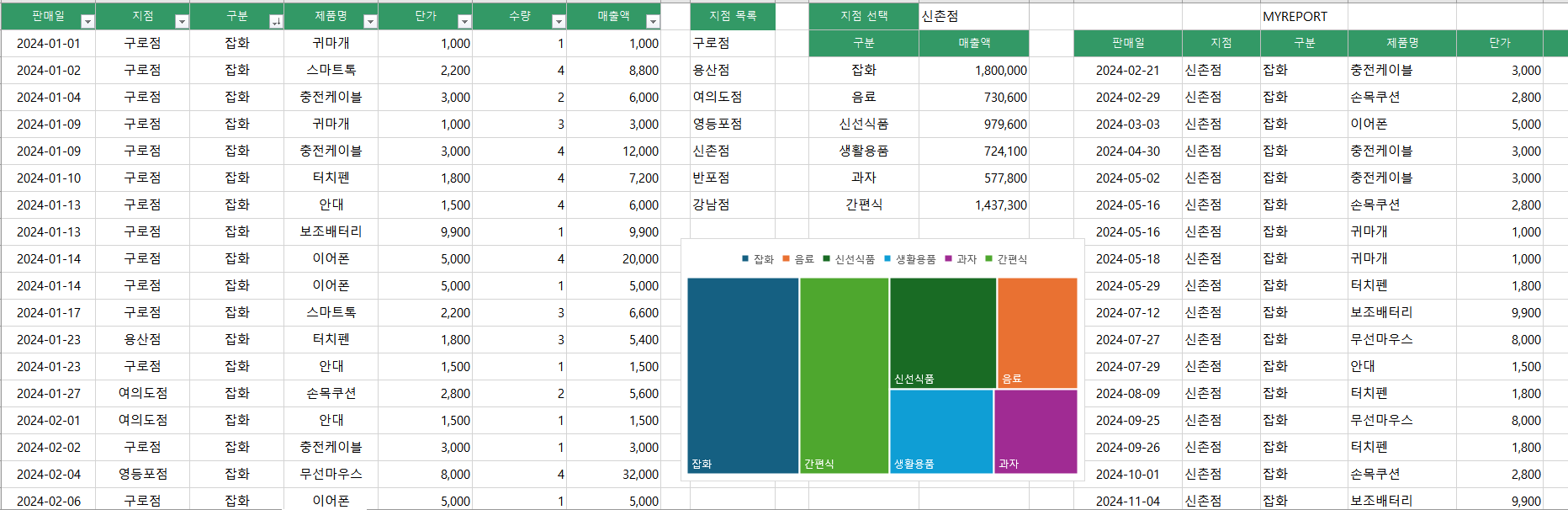Select the 지점 선택 header cell
The image size is (1568, 510).
[x=864, y=16]
